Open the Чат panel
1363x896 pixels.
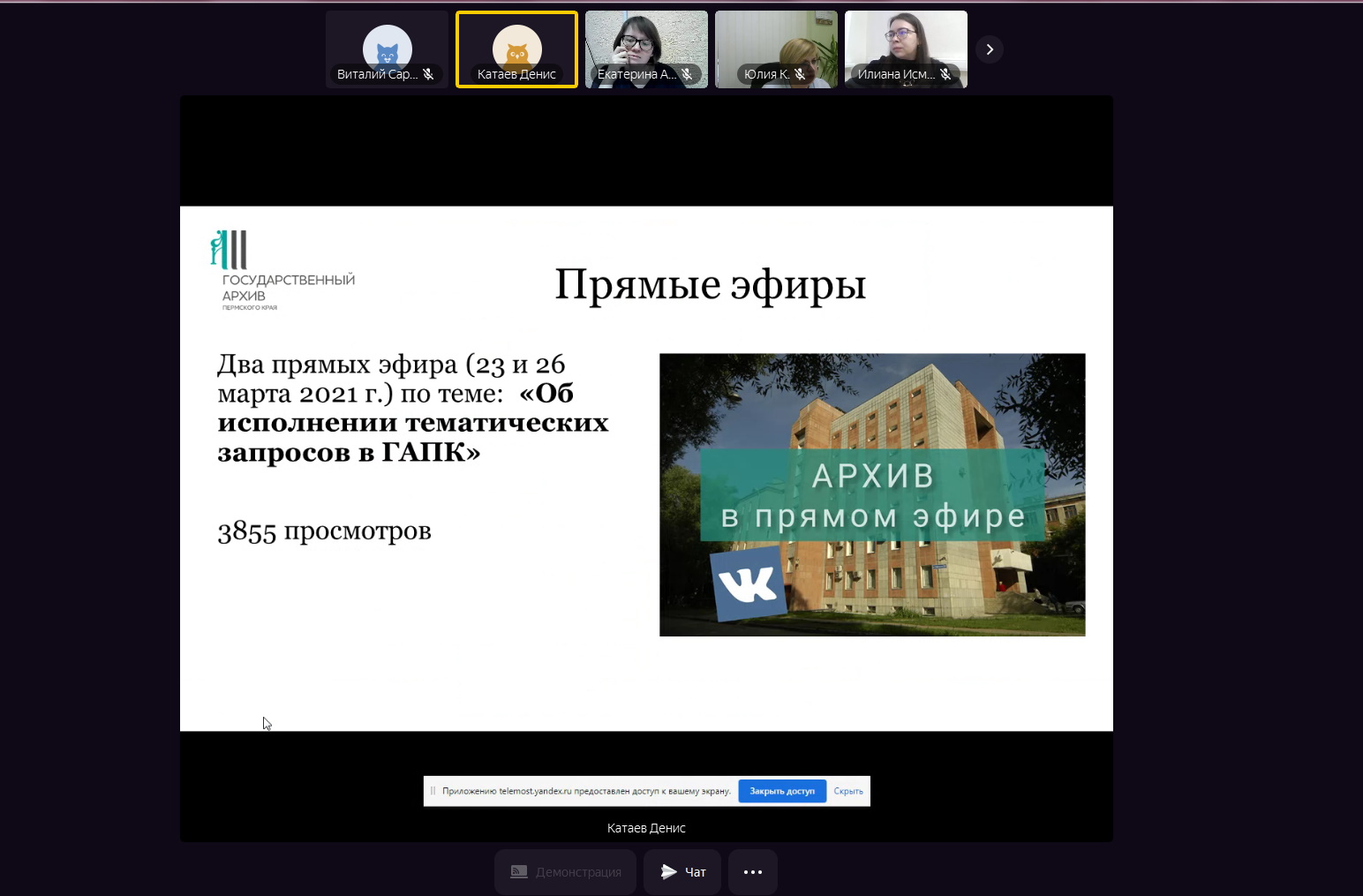(x=682, y=872)
